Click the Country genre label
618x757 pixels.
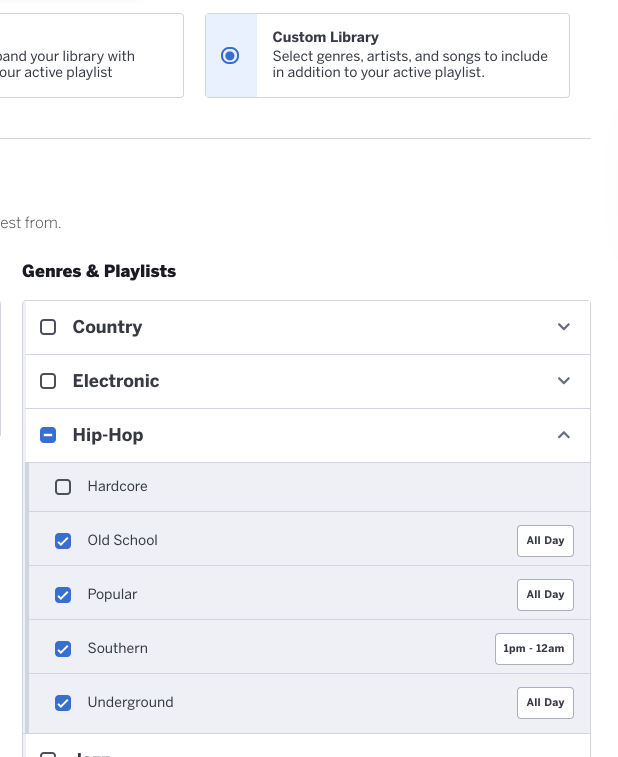click(x=108, y=327)
